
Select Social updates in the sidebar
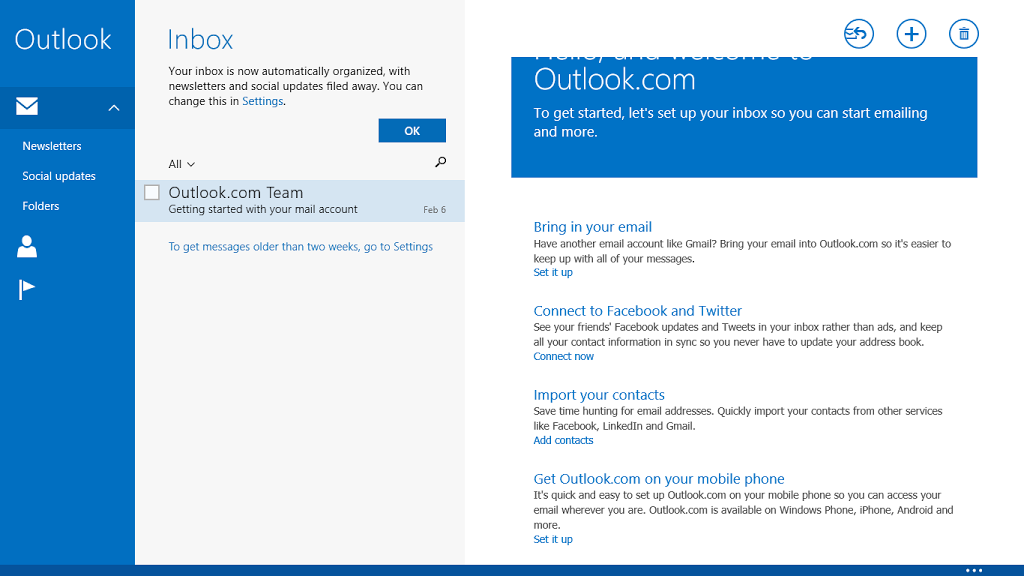coord(59,176)
